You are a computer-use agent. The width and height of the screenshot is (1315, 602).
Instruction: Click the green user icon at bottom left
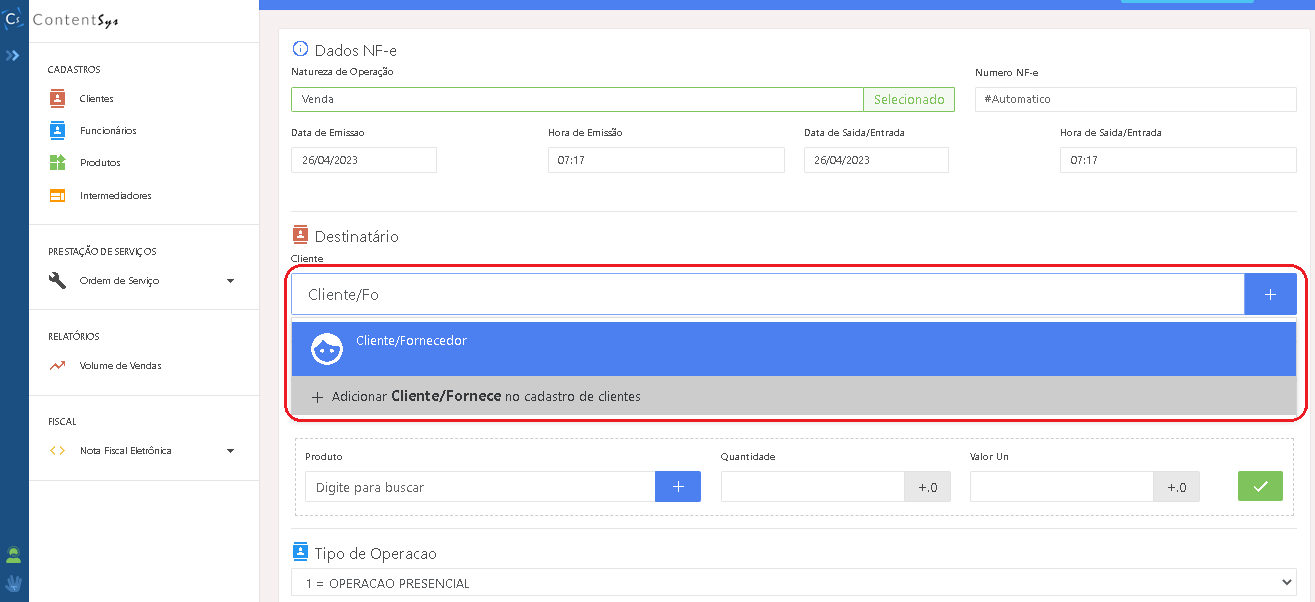pos(14,555)
